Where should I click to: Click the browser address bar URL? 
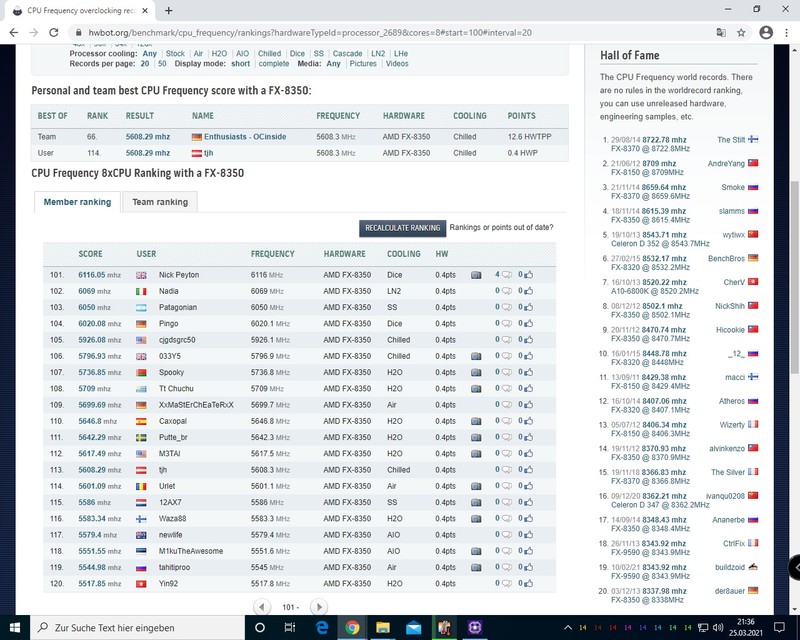pos(310,33)
